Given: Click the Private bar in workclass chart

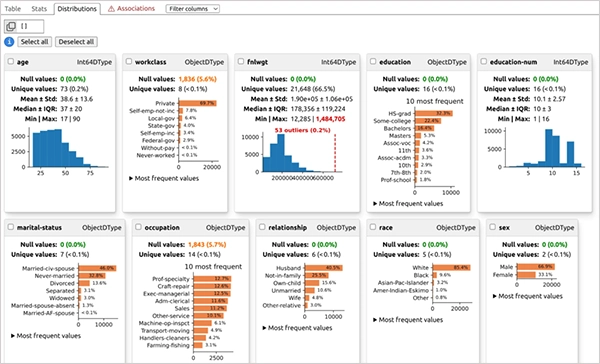Looking at the screenshot, I should (x=198, y=103).
